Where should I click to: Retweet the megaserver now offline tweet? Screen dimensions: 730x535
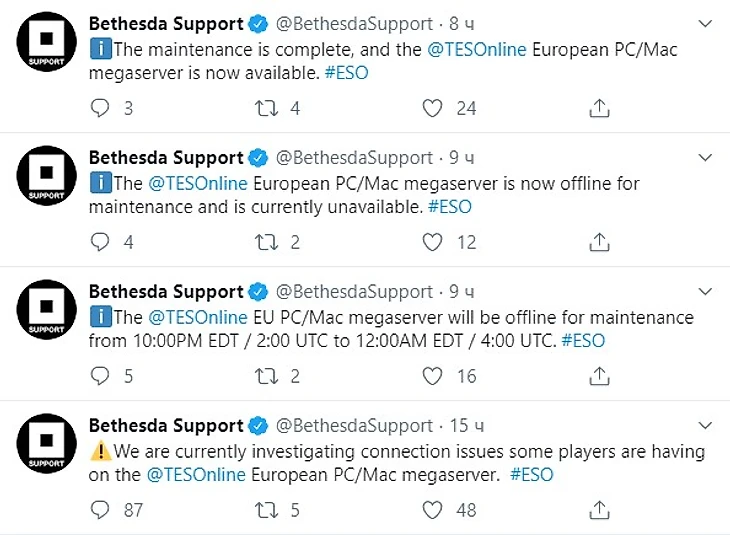point(267,242)
